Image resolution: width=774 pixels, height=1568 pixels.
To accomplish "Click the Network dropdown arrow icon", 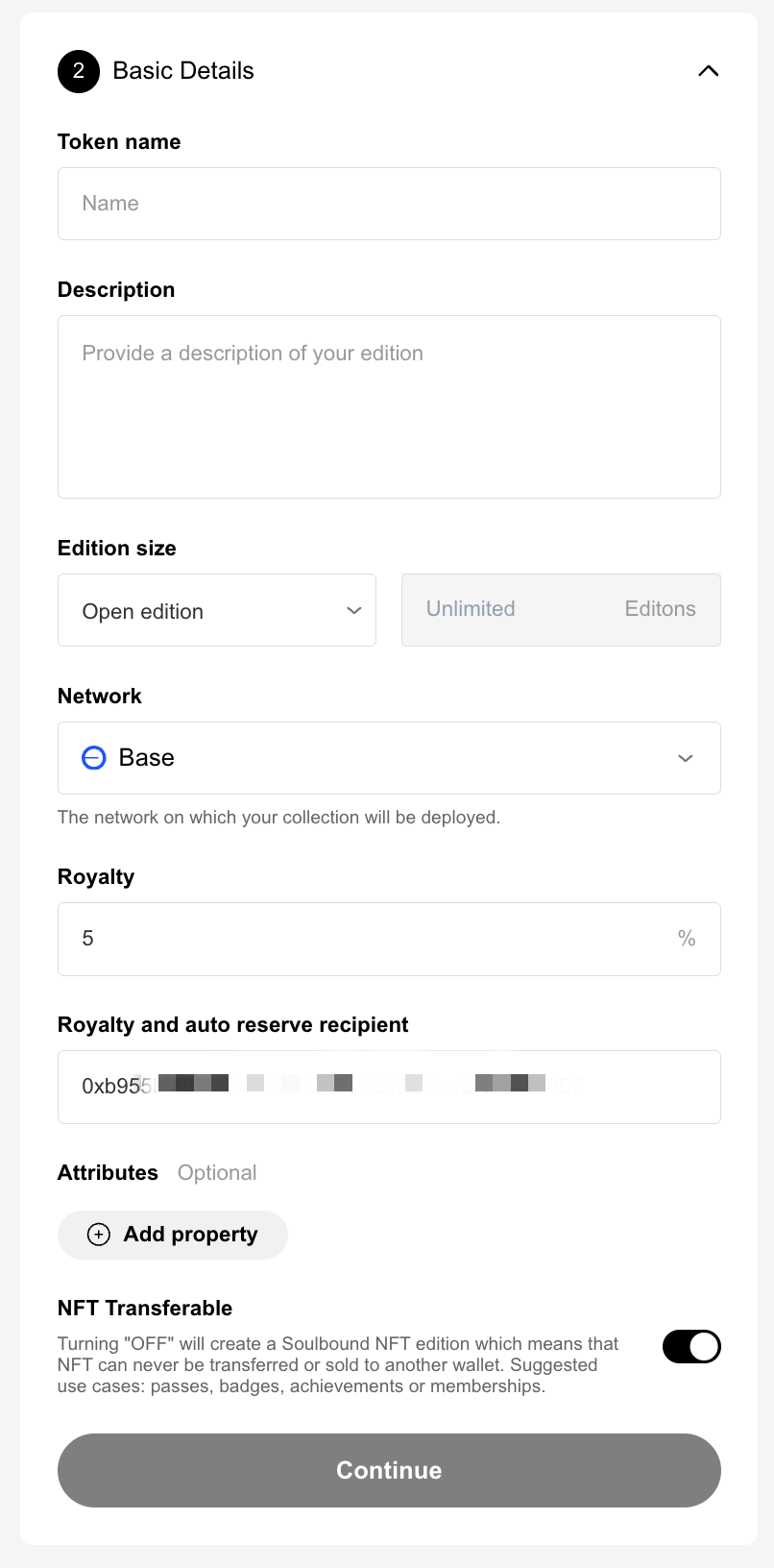I will coord(686,758).
